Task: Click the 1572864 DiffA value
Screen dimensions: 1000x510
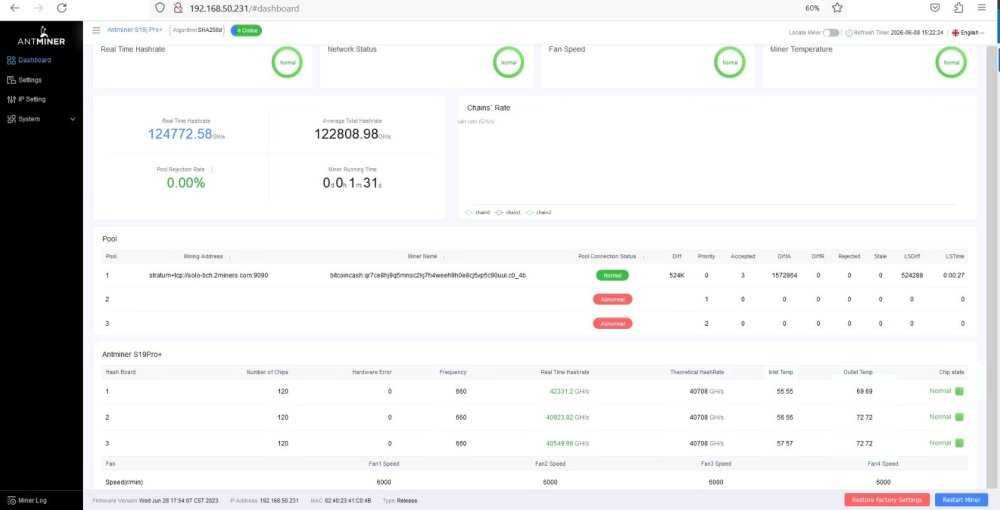Action: click(x=784, y=275)
